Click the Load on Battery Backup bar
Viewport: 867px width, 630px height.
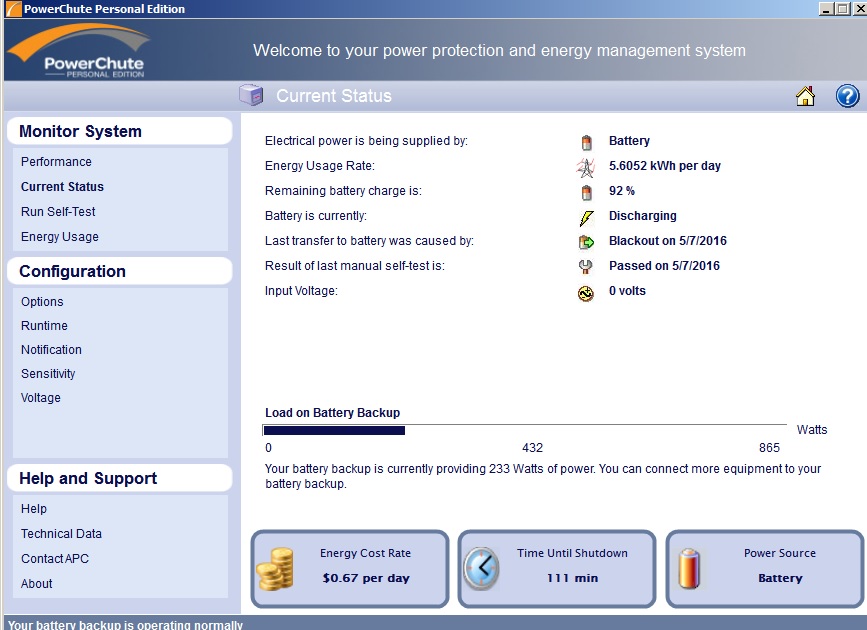tap(524, 430)
